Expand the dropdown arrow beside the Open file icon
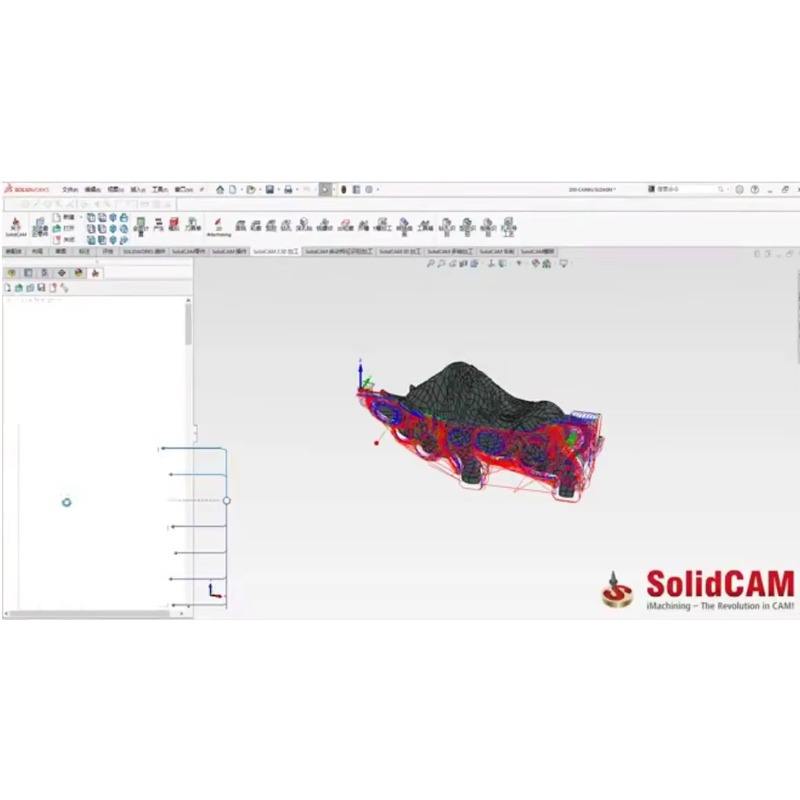 (259, 190)
